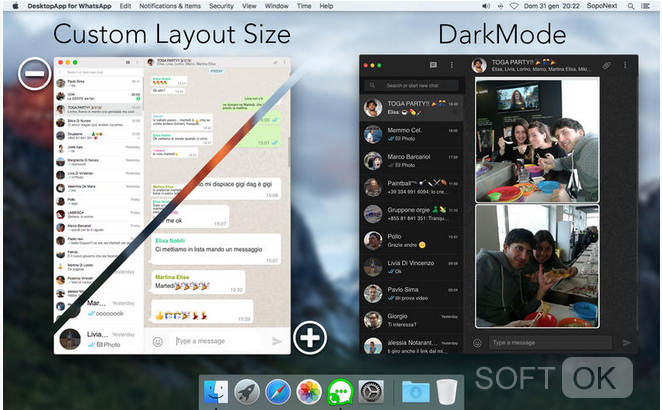Select the Gruppone orgie chat
The image size is (662, 410).
pos(412,214)
